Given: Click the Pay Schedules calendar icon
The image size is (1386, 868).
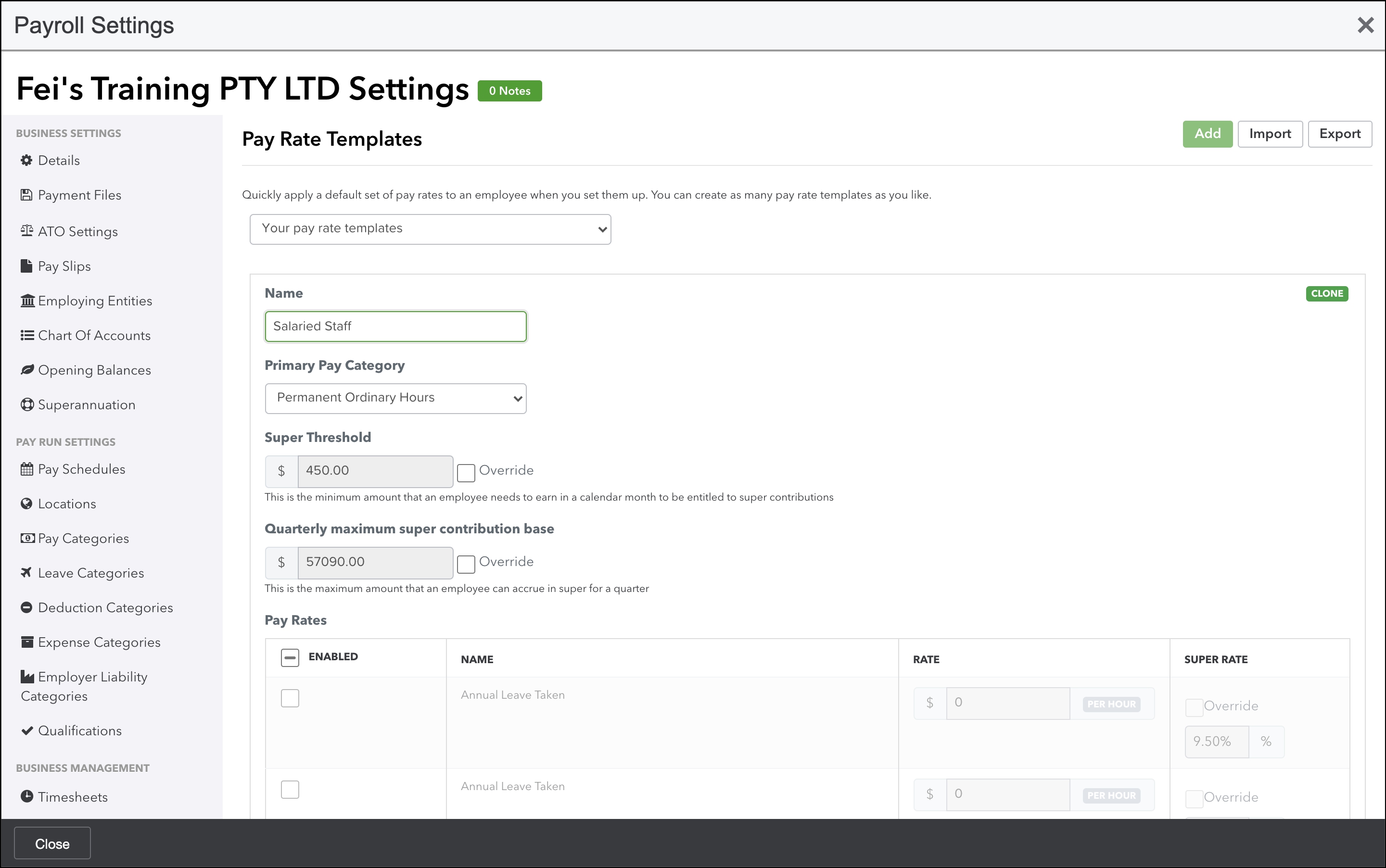Looking at the screenshot, I should pyautogui.click(x=26, y=469).
